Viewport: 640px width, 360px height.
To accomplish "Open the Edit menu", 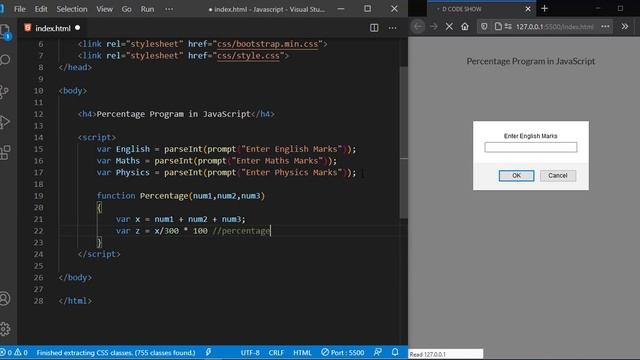I will 41,9.
